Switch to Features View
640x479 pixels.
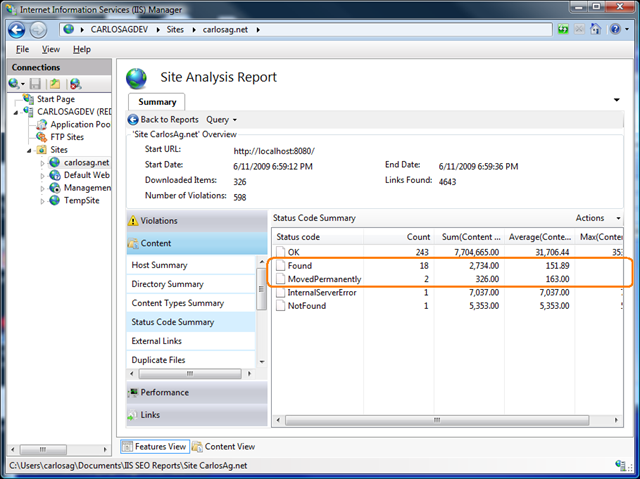pos(155,447)
